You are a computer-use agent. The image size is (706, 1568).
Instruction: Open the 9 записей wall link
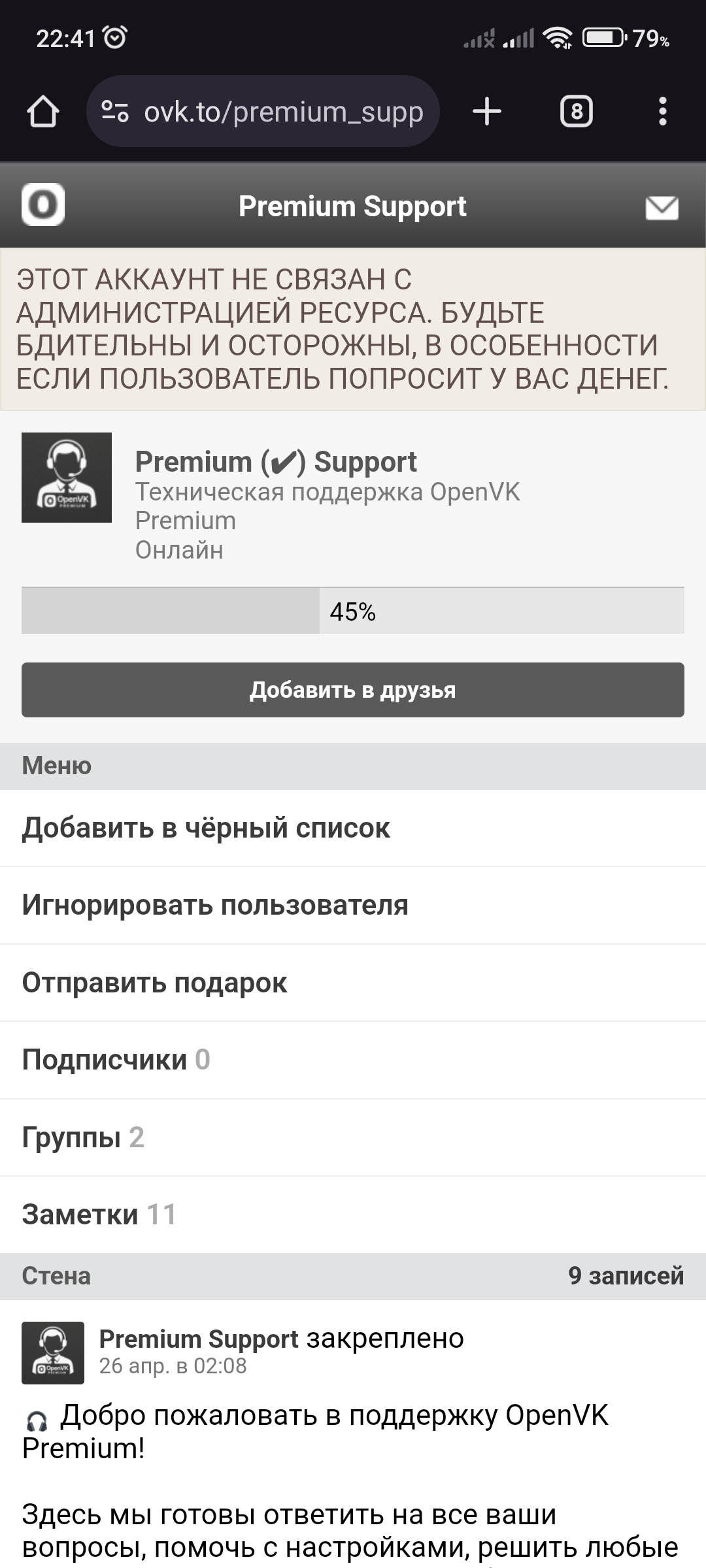pos(626,1275)
